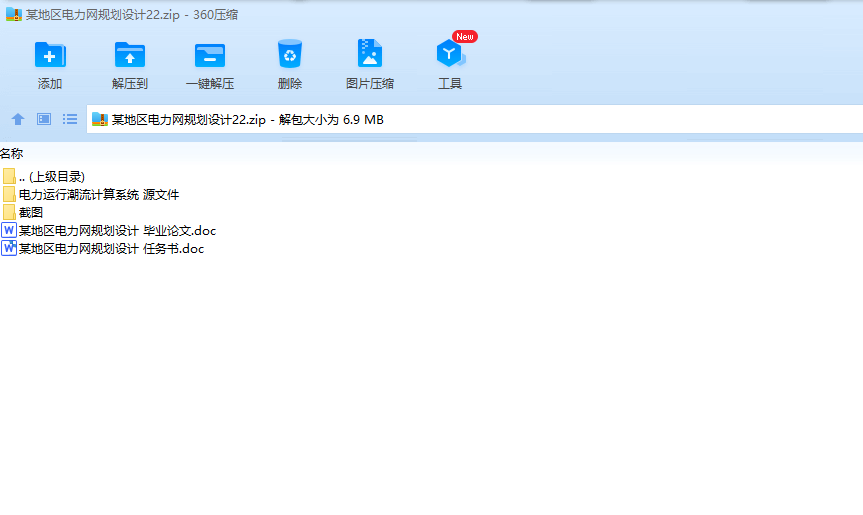Go up one level with the up arrow
This screenshot has width=863, height=515.
(18, 119)
